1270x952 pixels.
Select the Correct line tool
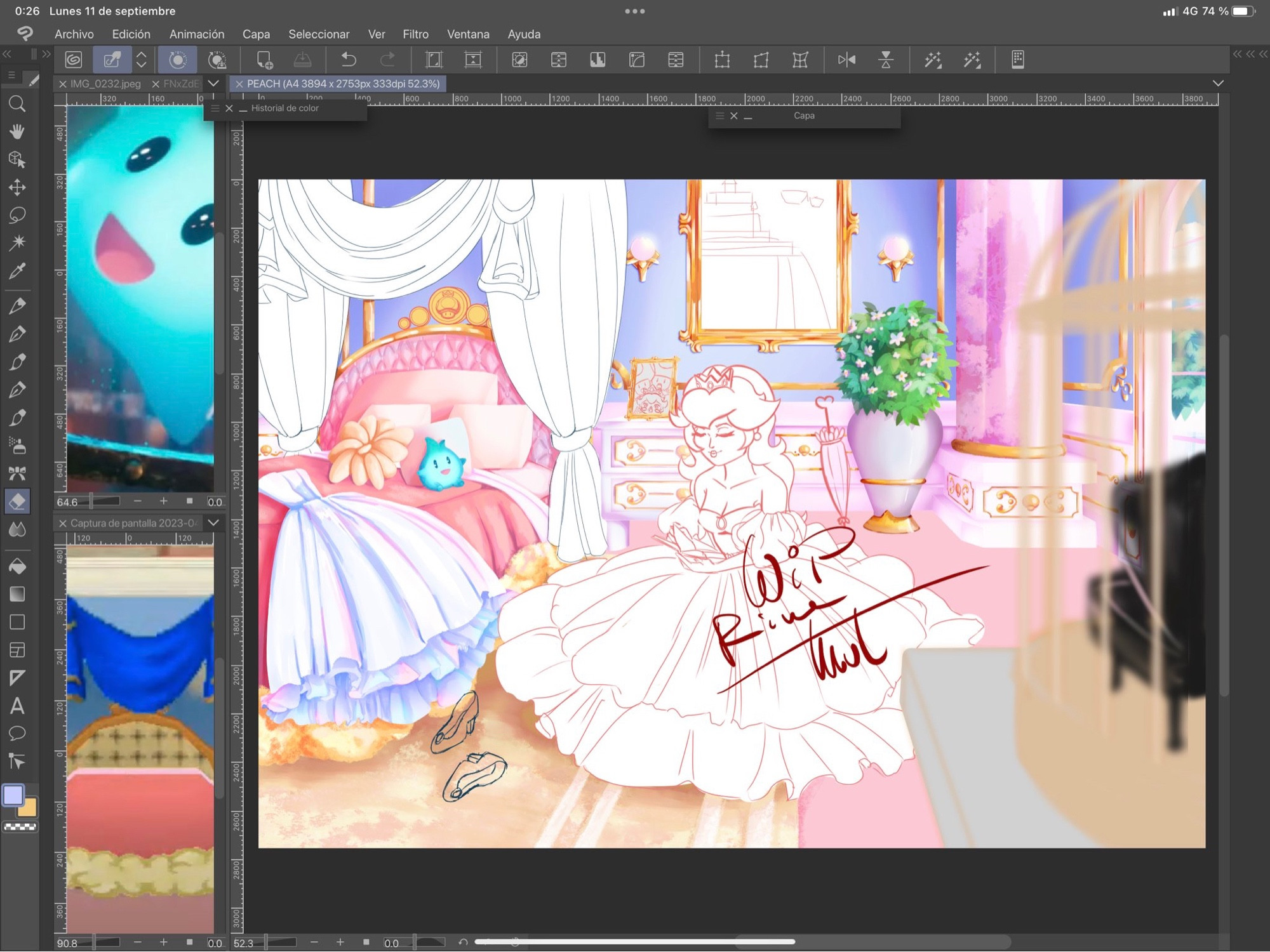[17, 762]
